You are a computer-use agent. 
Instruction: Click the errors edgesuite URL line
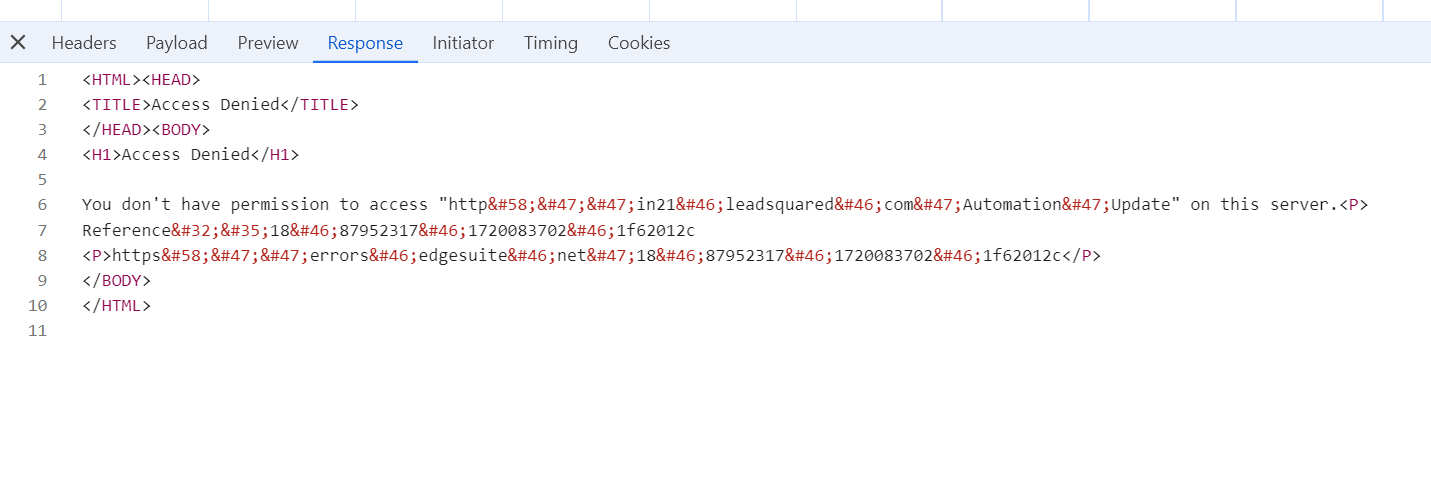(591, 255)
